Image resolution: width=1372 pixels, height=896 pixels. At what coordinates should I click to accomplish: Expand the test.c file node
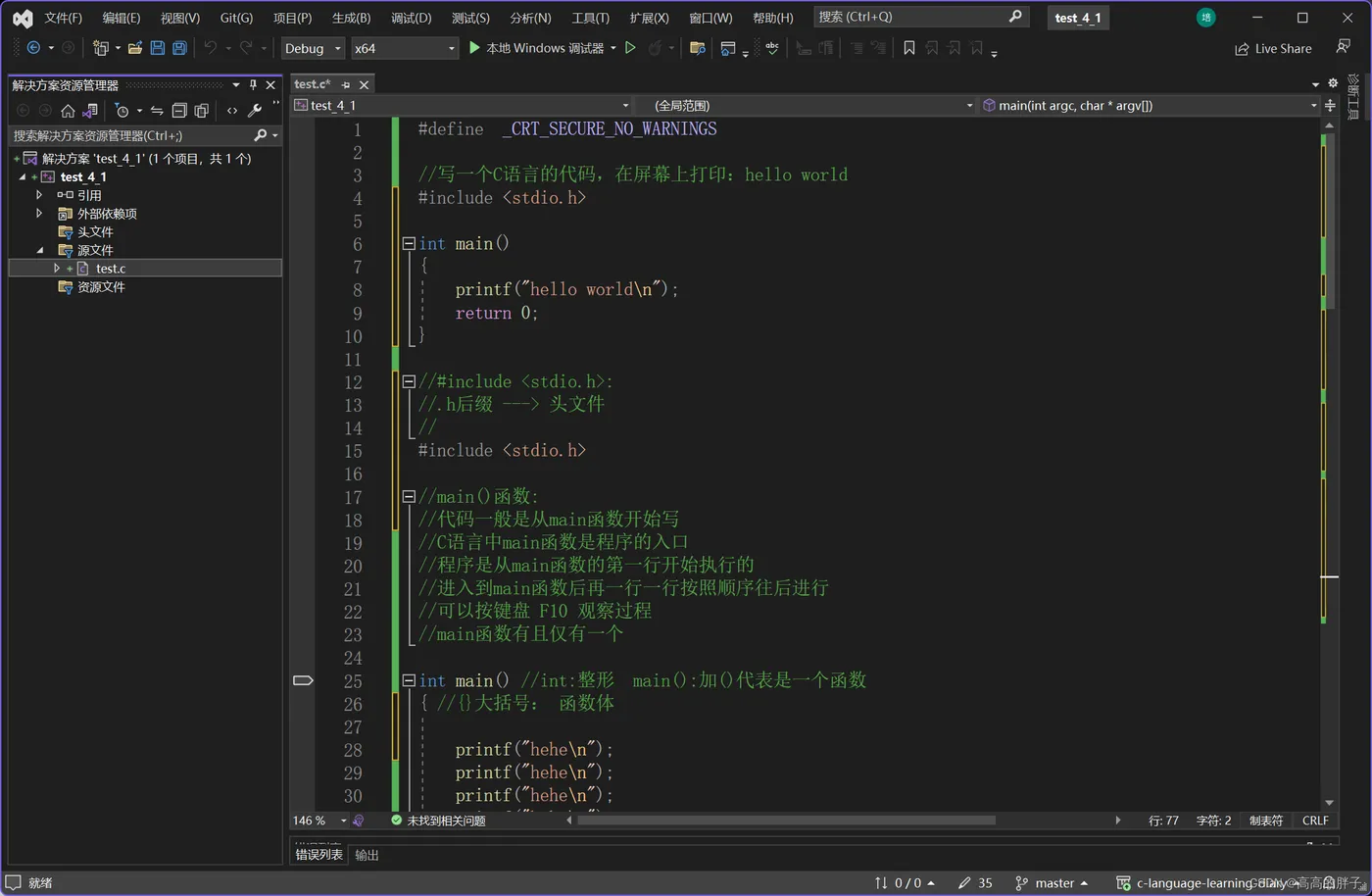(x=57, y=268)
